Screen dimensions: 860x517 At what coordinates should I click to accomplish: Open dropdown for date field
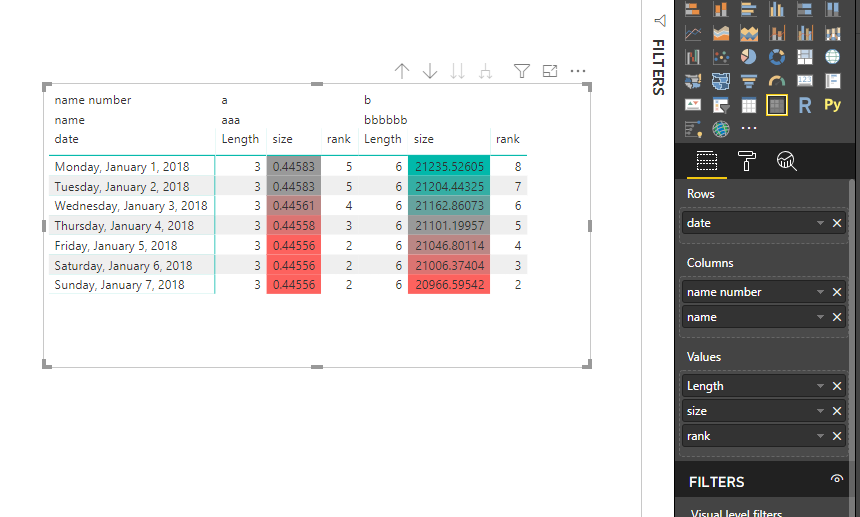pos(821,223)
